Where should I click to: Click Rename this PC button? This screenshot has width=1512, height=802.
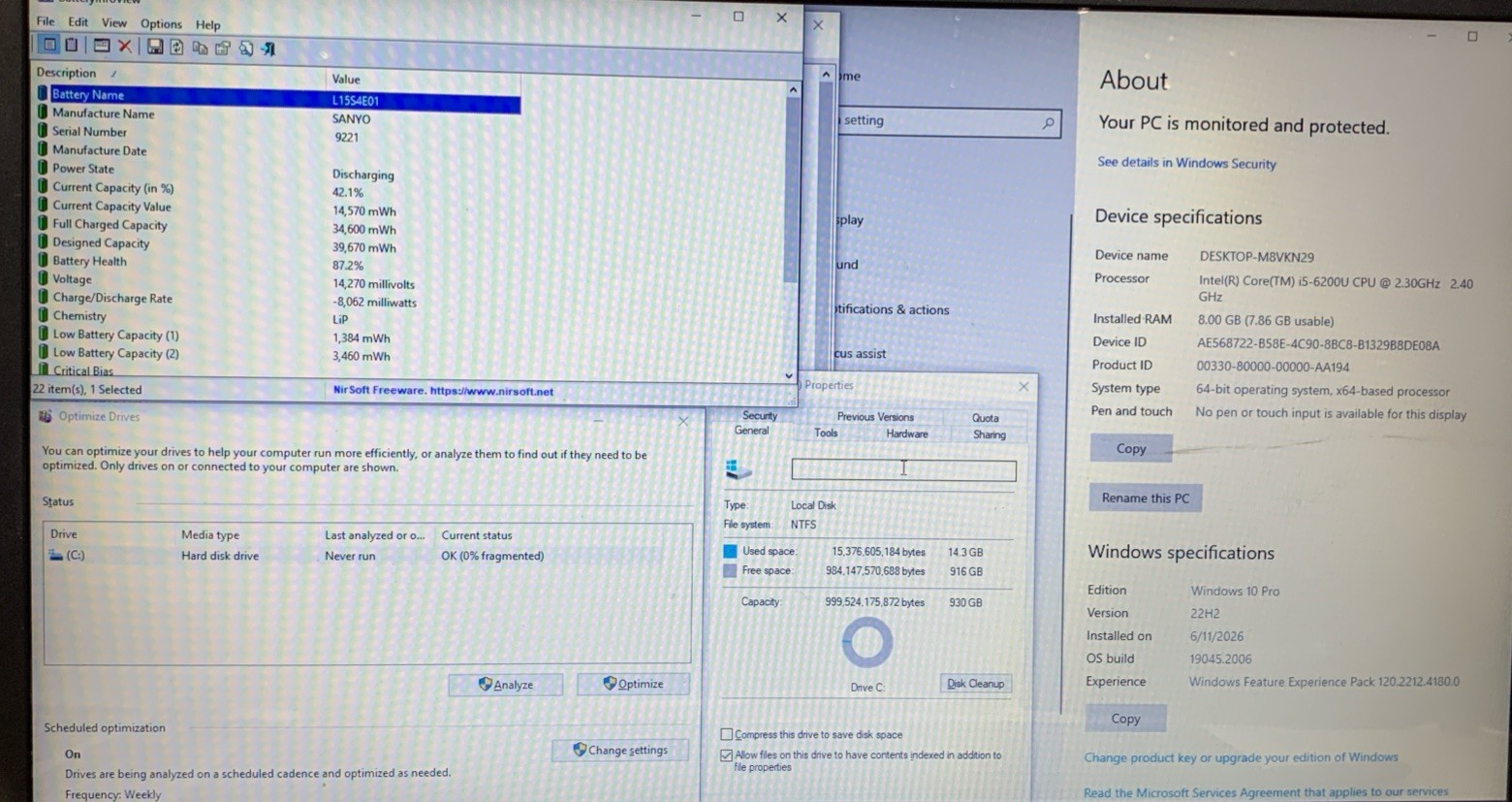point(1145,497)
